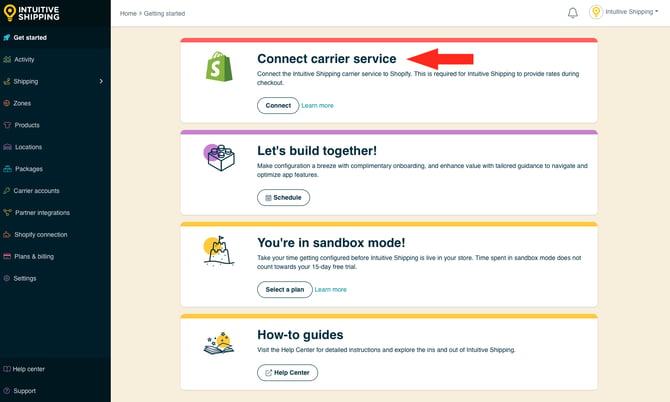Image resolution: width=670 pixels, height=402 pixels.
Task: Click Learn more beside Select a plan
Action: tap(330, 289)
